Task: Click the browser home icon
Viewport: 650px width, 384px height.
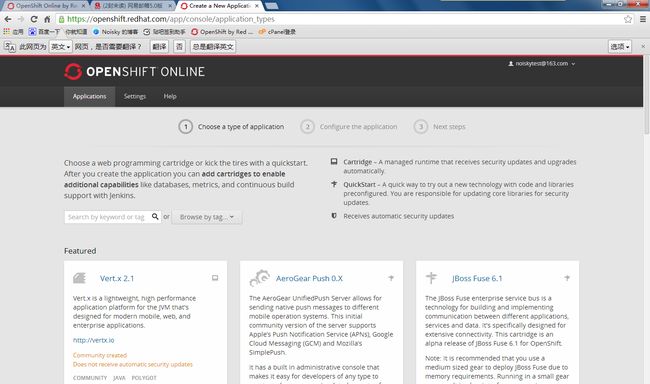Action: [x=47, y=19]
